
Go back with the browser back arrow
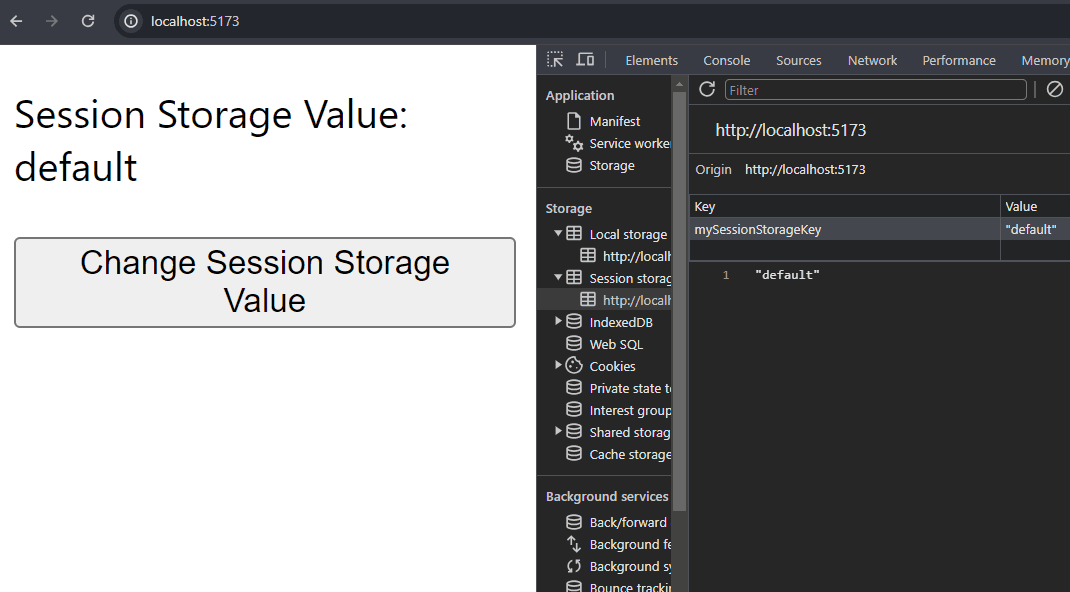(x=17, y=21)
